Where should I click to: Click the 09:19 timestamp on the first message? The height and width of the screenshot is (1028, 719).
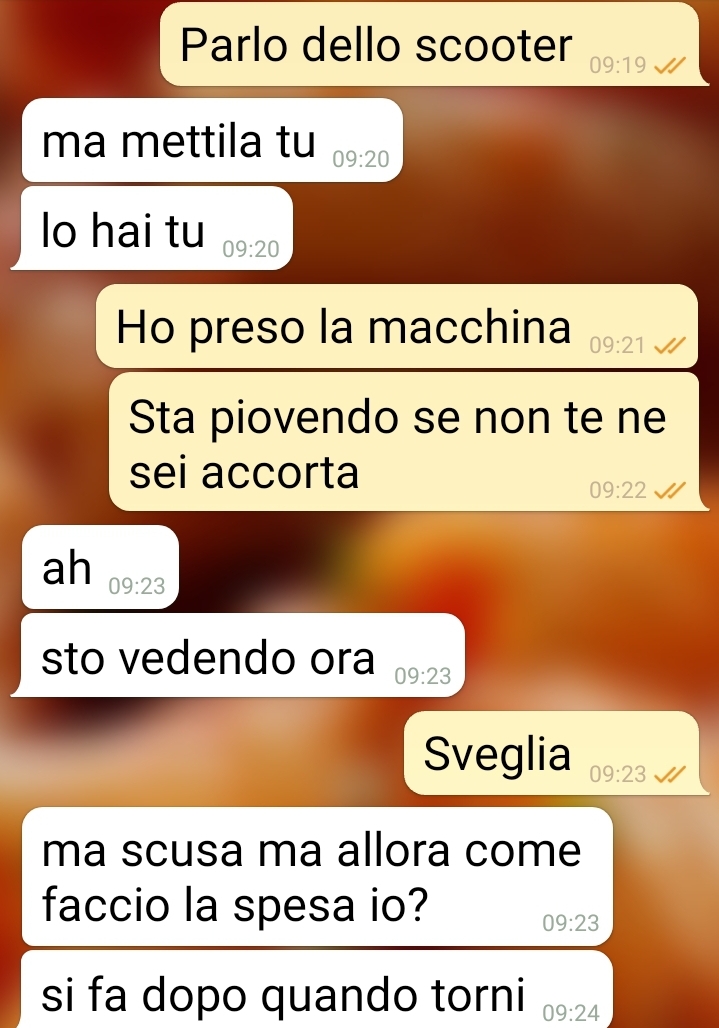tap(617, 65)
